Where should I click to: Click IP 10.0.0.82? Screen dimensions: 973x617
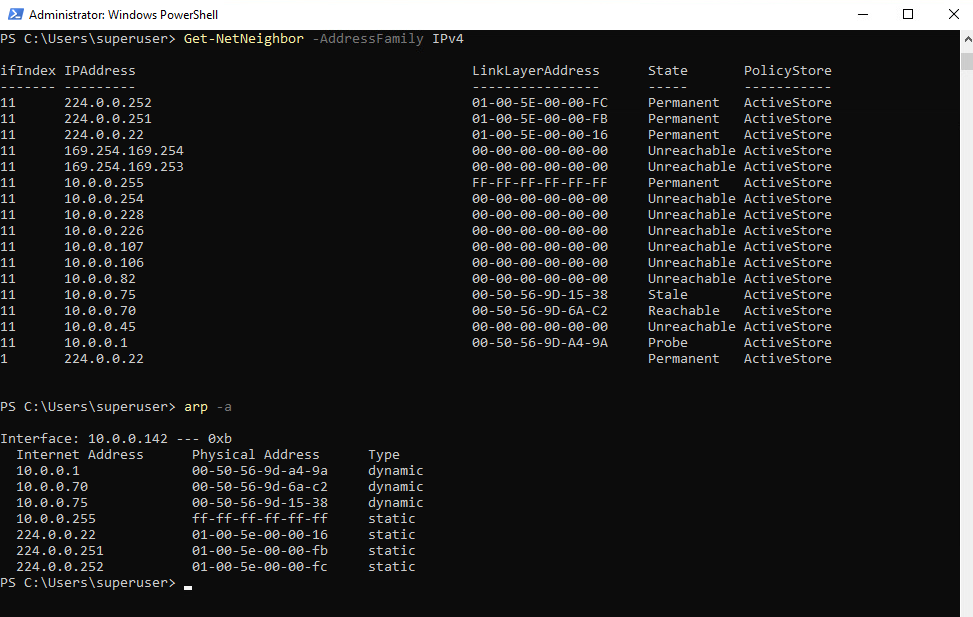tap(100, 279)
